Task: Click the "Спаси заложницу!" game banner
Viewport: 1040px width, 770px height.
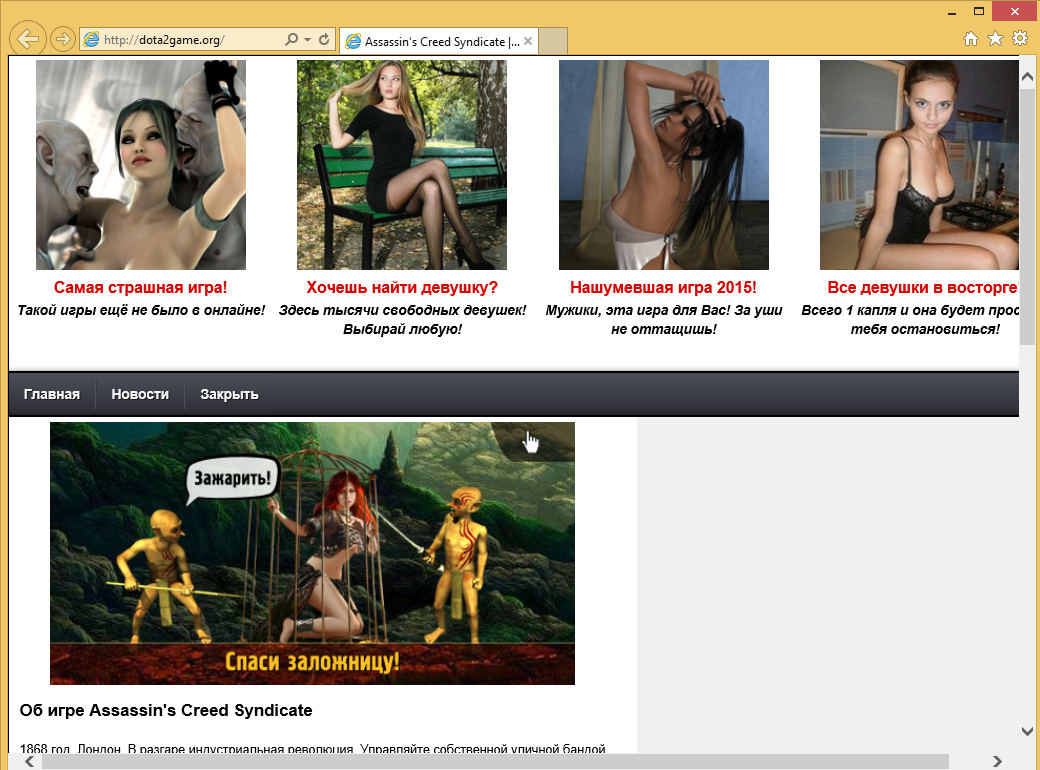Action: point(312,553)
